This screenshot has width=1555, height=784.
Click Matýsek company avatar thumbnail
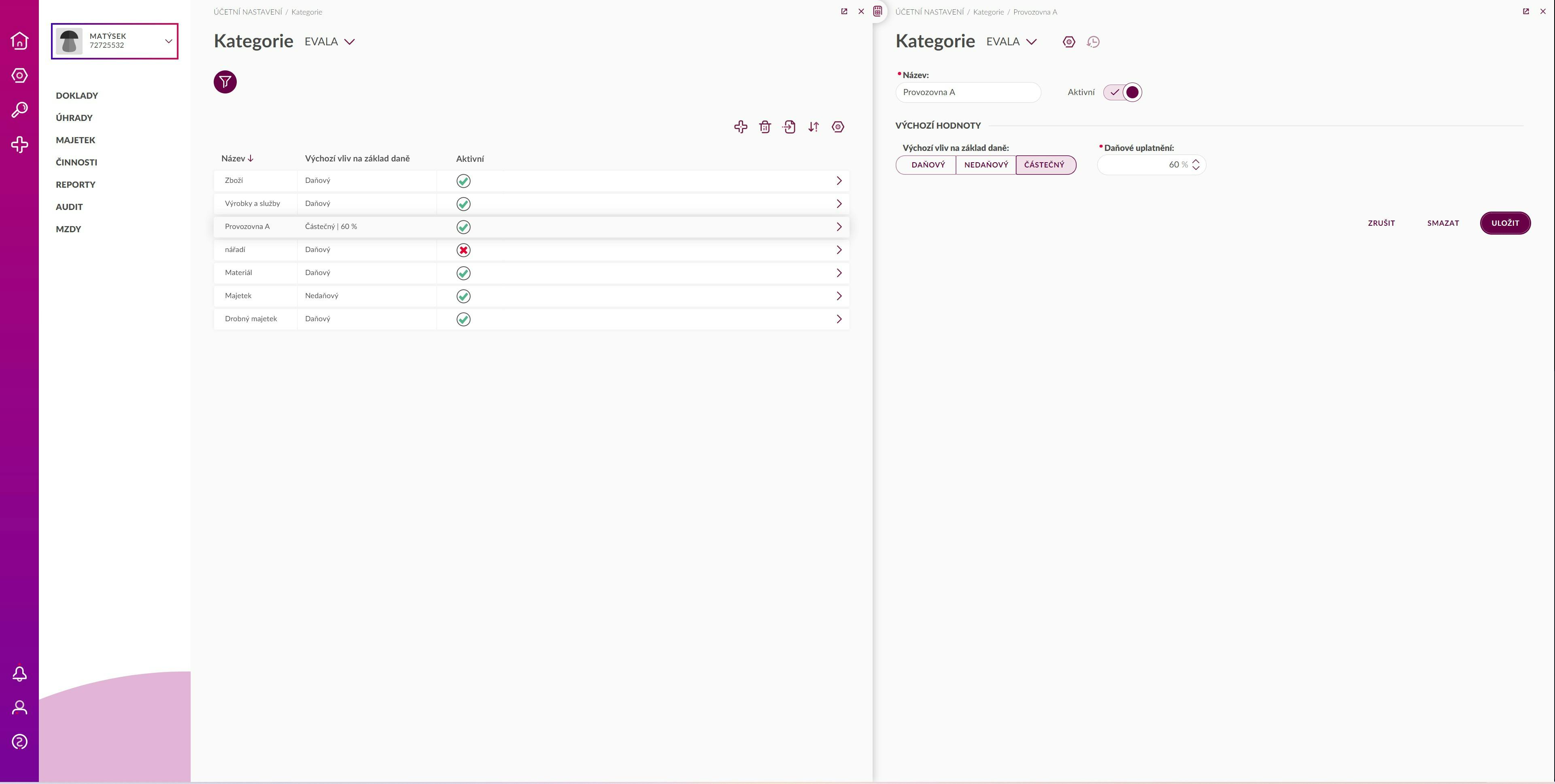[70, 41]
